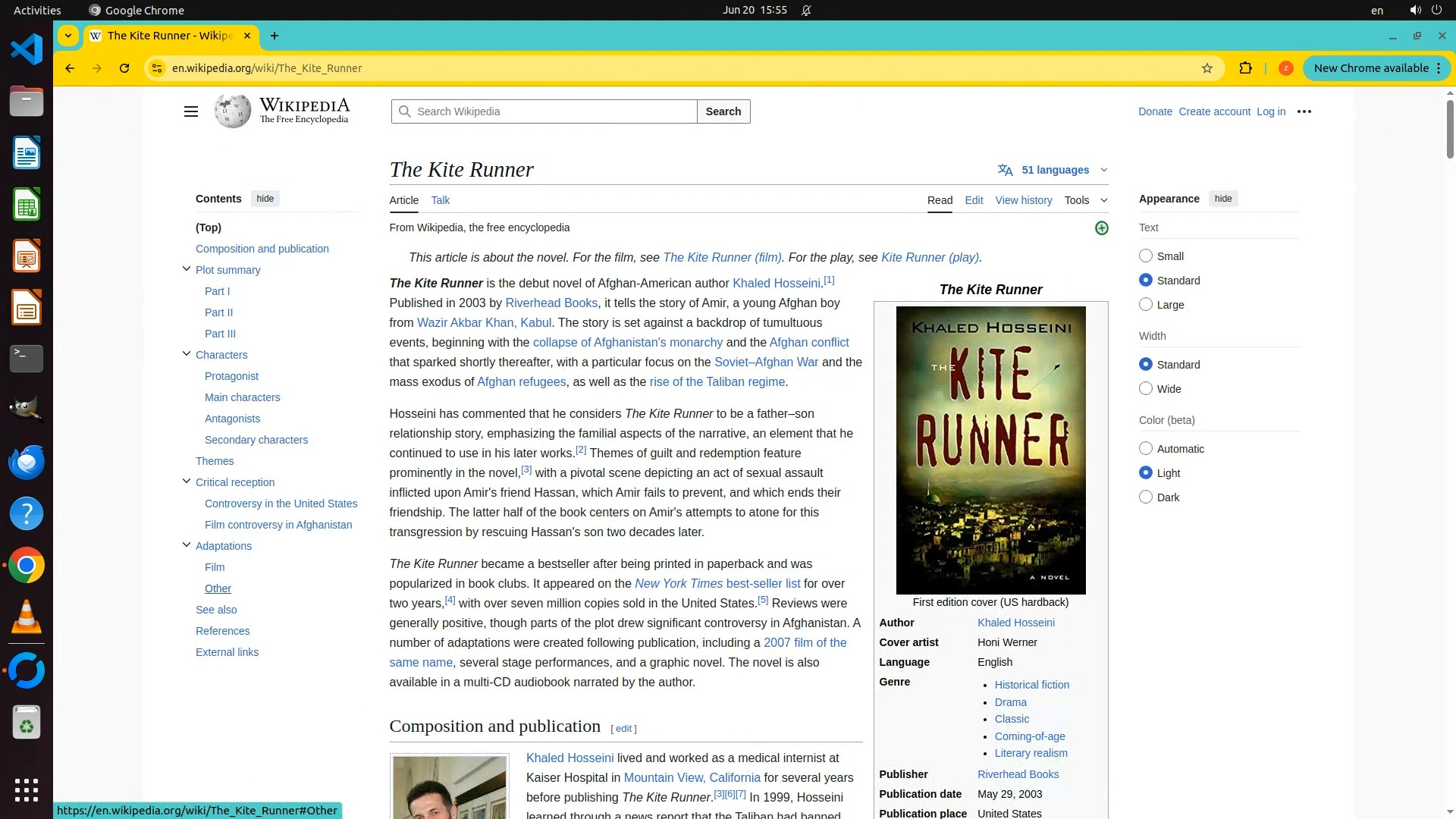This screenshot has height=819, width=1456.
Task: Click the green plus icon near encyclopedia line
Action: point(1102,228)
